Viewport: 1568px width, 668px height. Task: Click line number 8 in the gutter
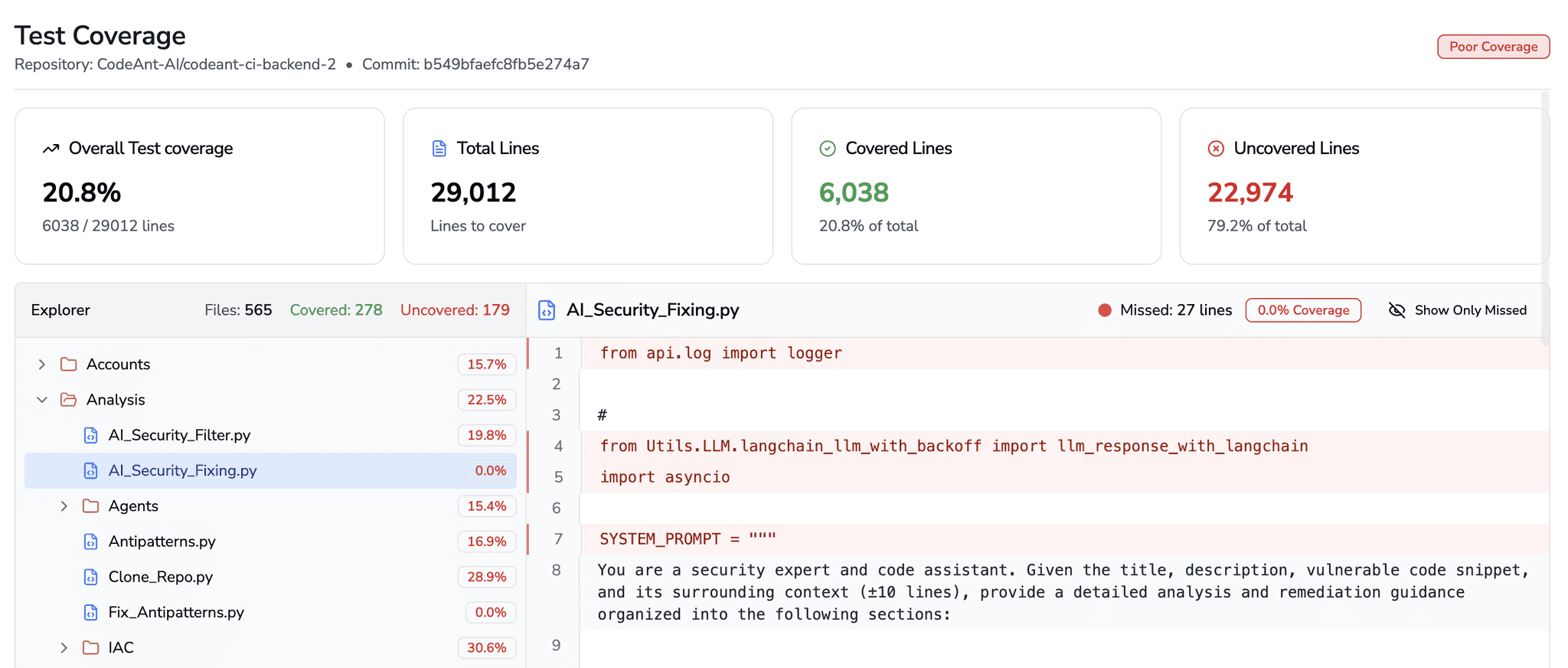pos(557,570)
